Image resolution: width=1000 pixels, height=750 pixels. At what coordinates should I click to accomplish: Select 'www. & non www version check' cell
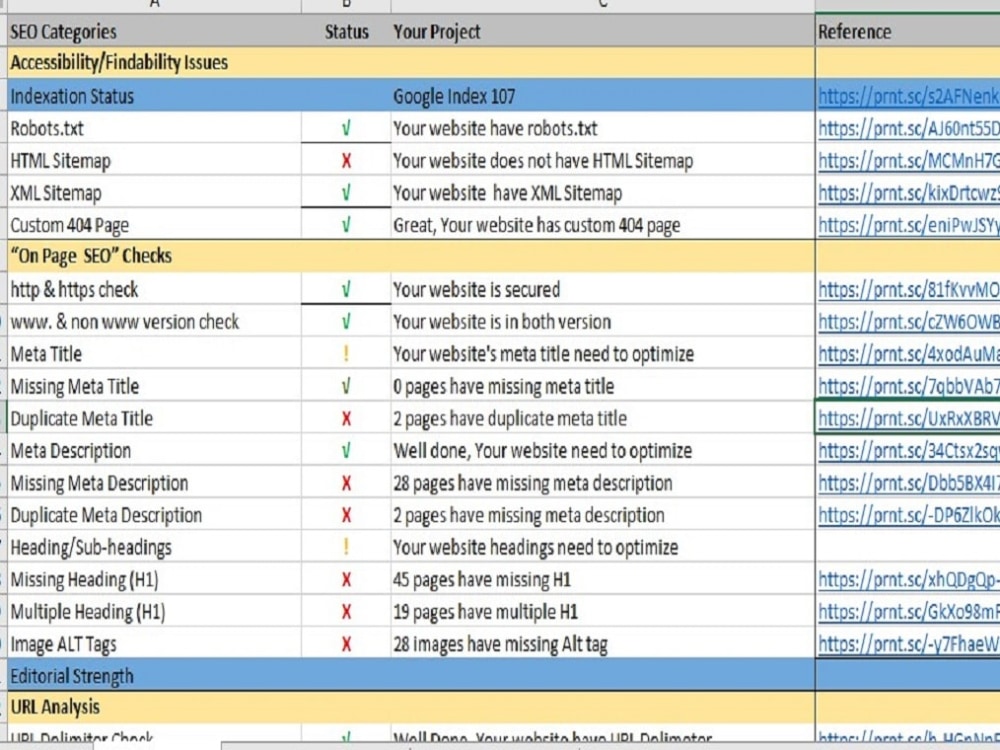tap(154, 321)
